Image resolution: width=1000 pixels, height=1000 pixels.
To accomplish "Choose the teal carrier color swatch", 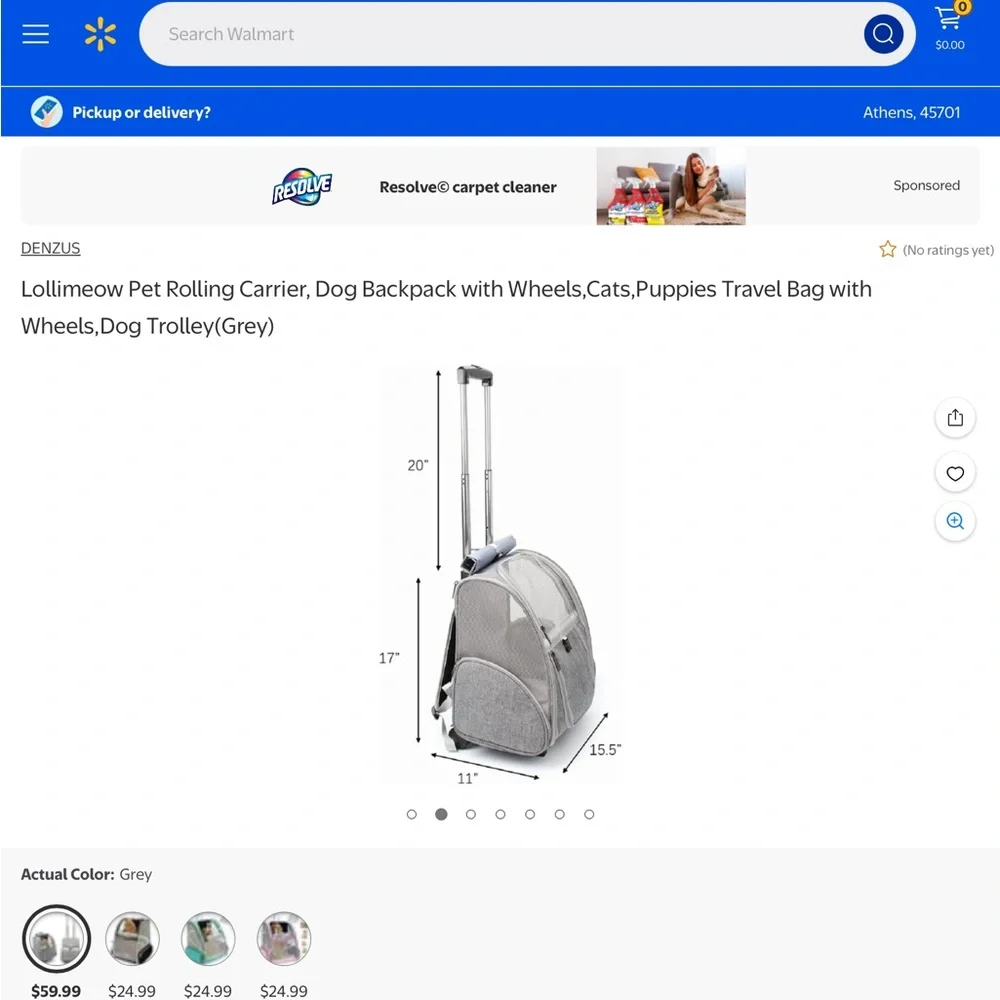I will (208, 939).
